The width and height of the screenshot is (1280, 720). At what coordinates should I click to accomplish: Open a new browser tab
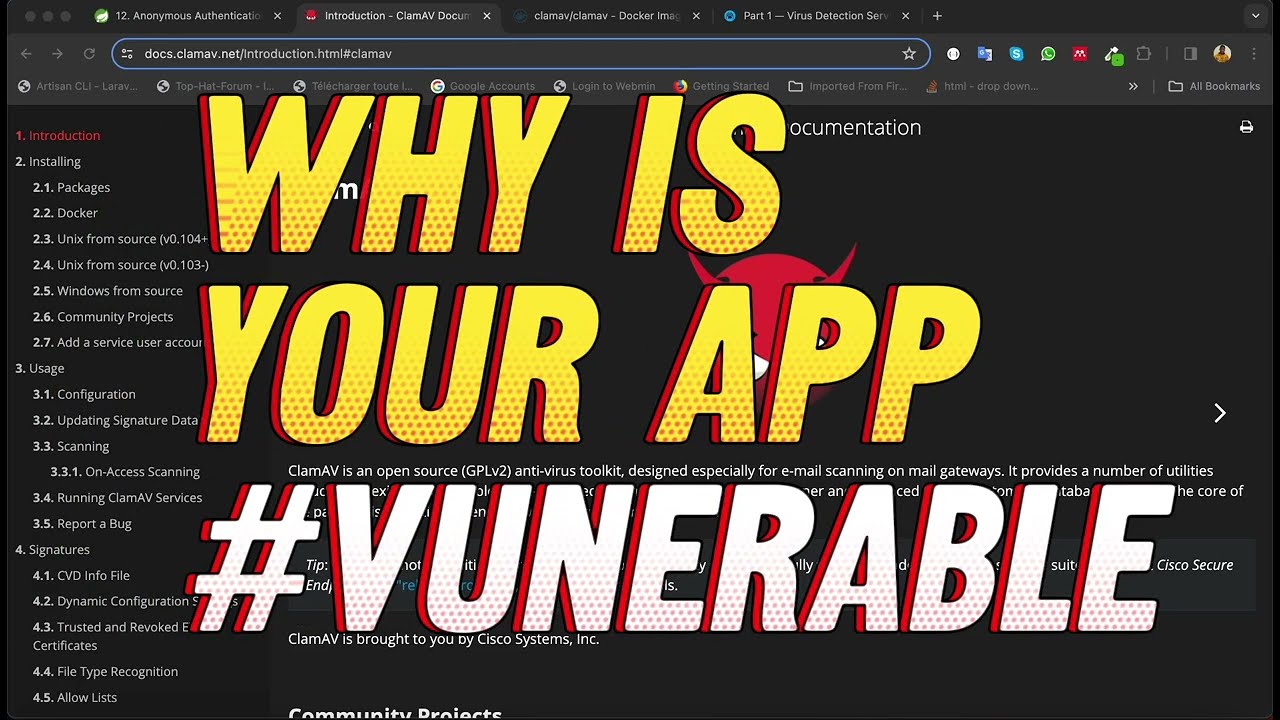(x=937, y=16)
